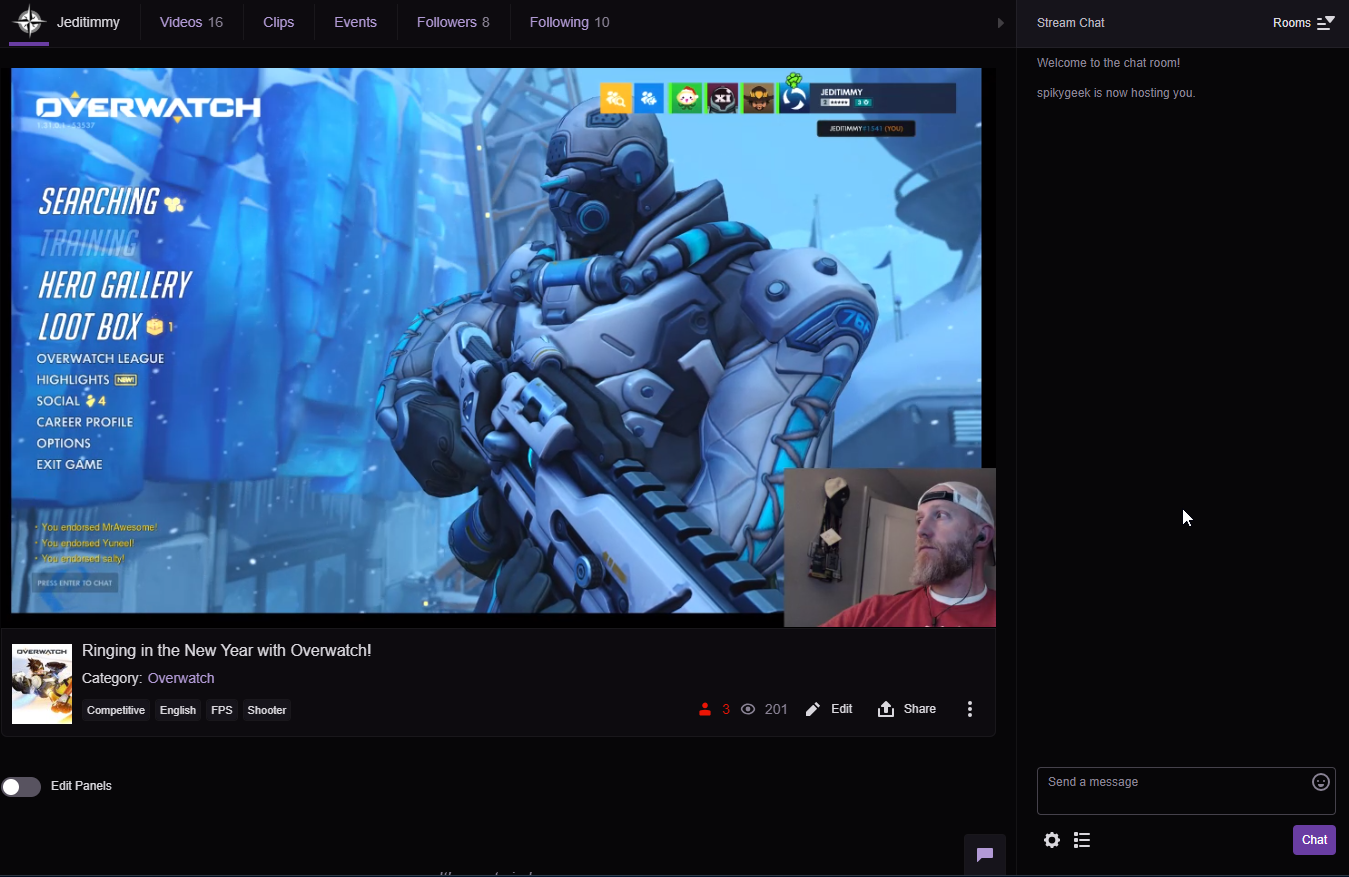
Task: Open the Overwatch category link
Action: click(181, 678)
